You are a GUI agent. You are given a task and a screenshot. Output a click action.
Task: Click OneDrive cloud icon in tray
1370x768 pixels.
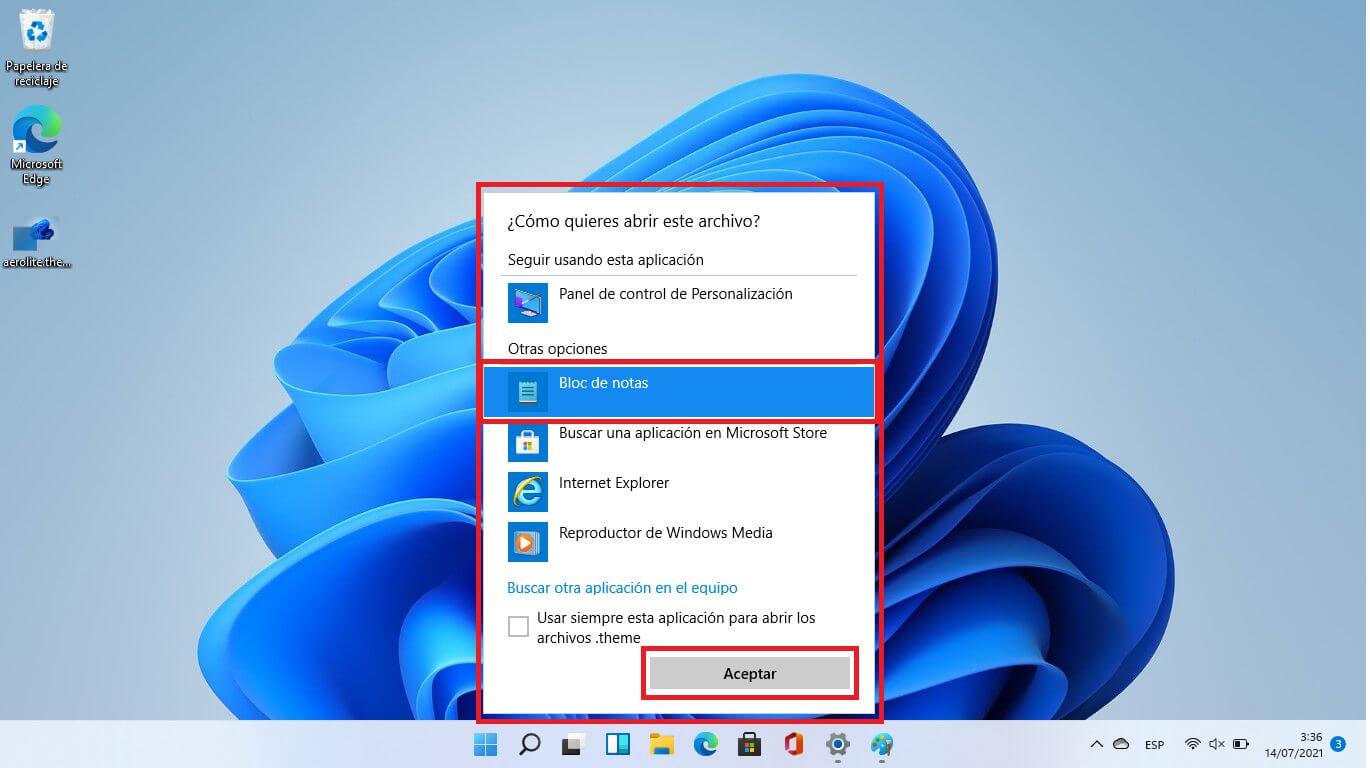tap(1121, 744)
